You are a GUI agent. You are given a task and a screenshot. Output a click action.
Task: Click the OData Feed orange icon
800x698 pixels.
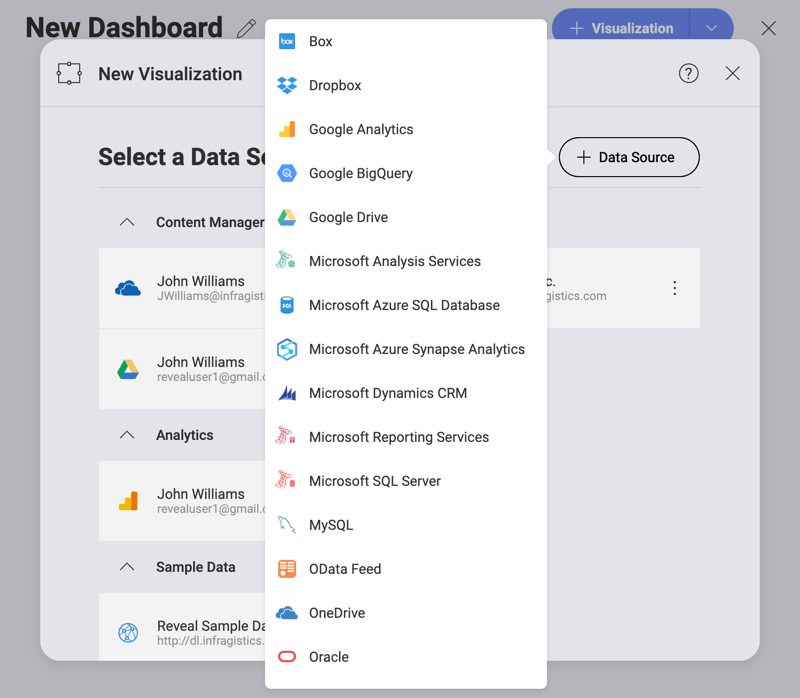287,568
